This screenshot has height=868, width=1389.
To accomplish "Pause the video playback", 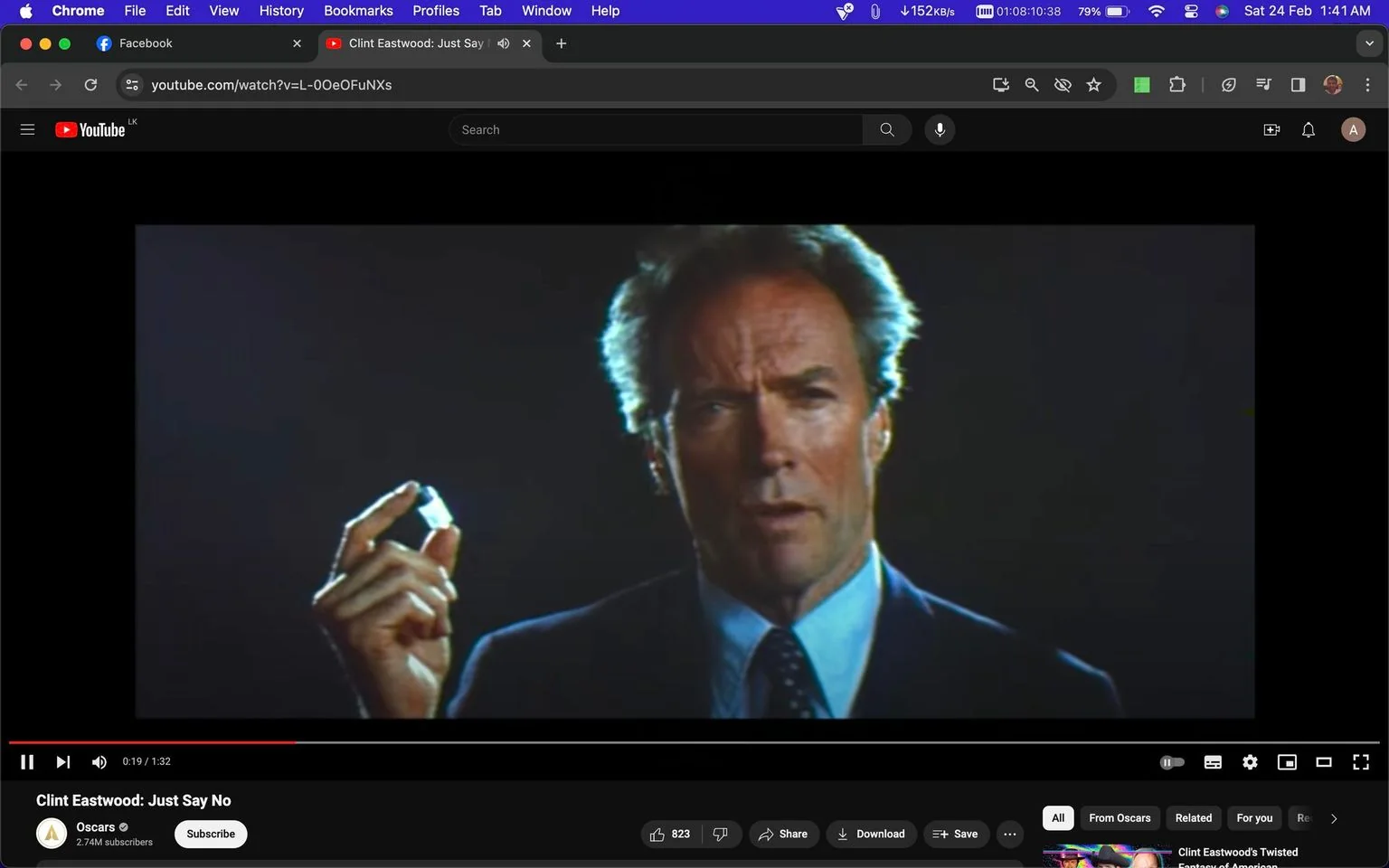I will pos(27,762).
